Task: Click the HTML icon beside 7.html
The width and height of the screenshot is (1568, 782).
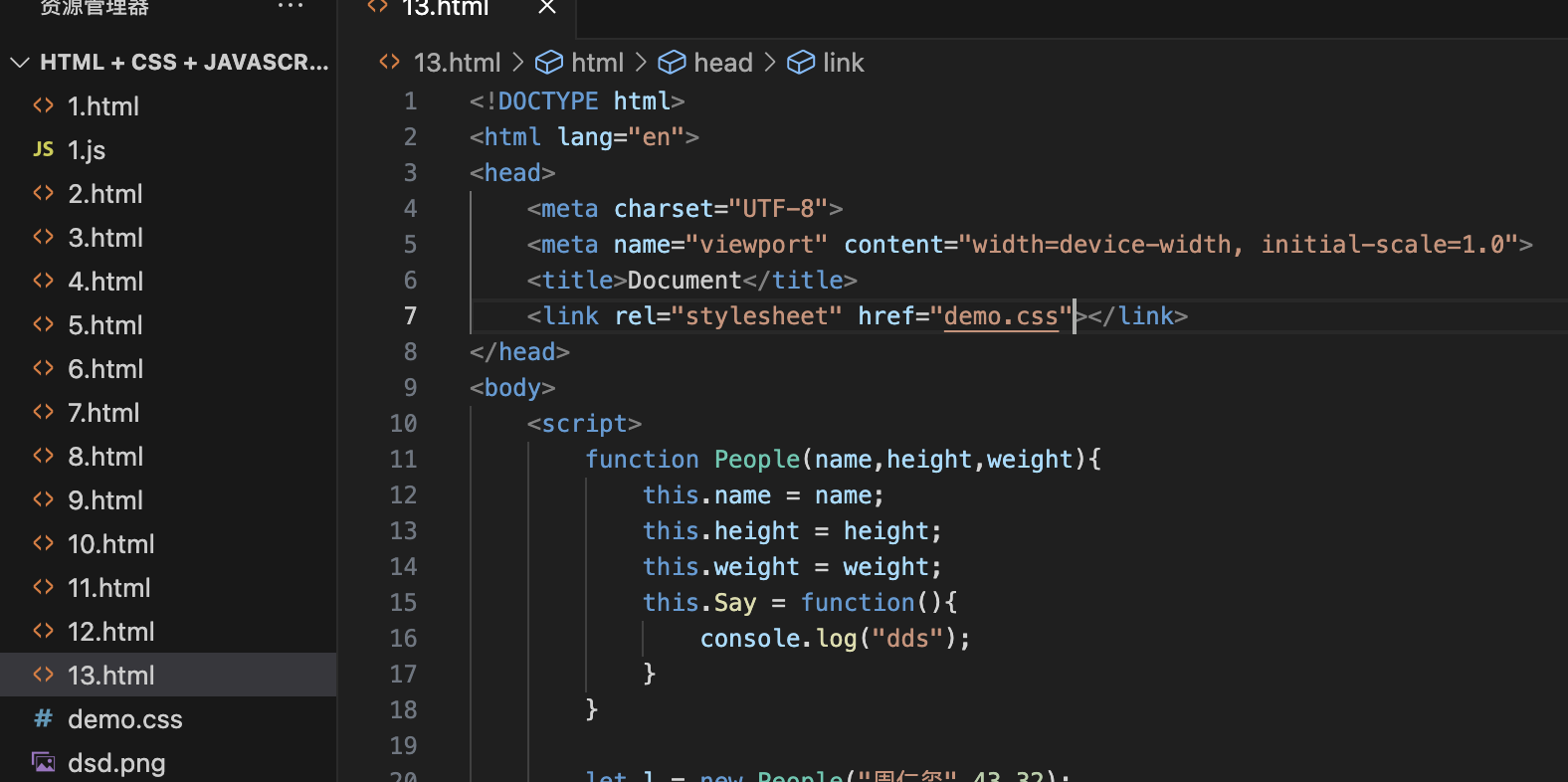Action: pyautogui.click(x=43, y=412)
